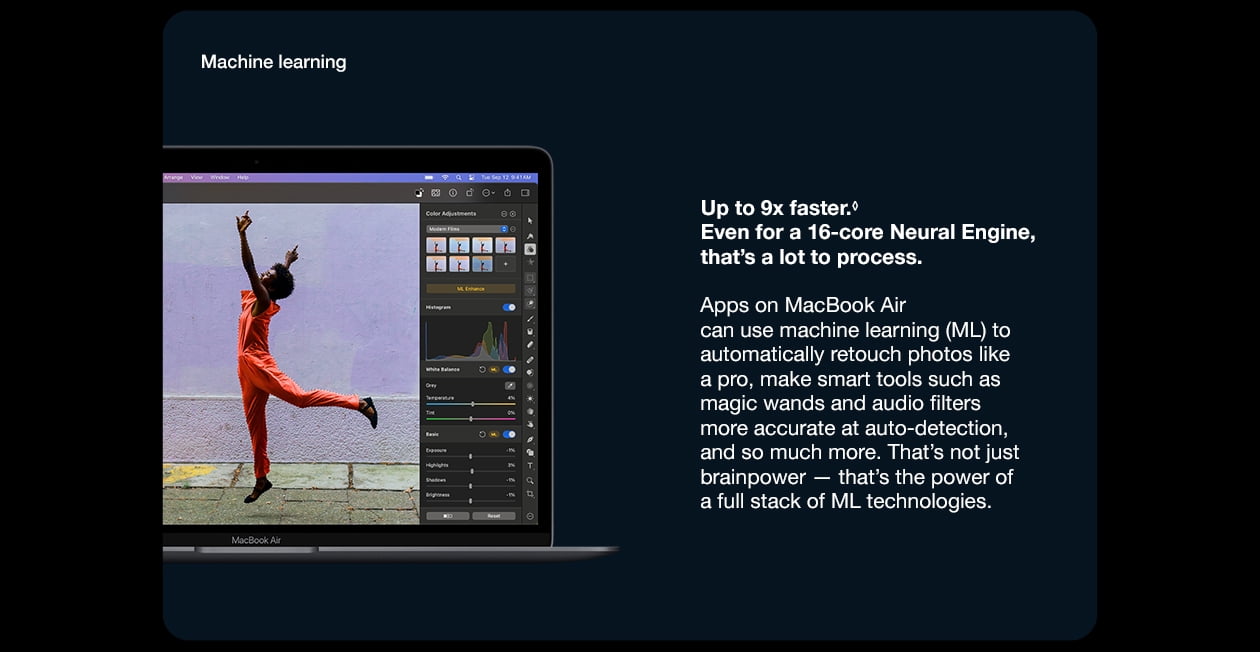Open the Help menu
Screen dimensions: 1260x652
tap(243, 177)
